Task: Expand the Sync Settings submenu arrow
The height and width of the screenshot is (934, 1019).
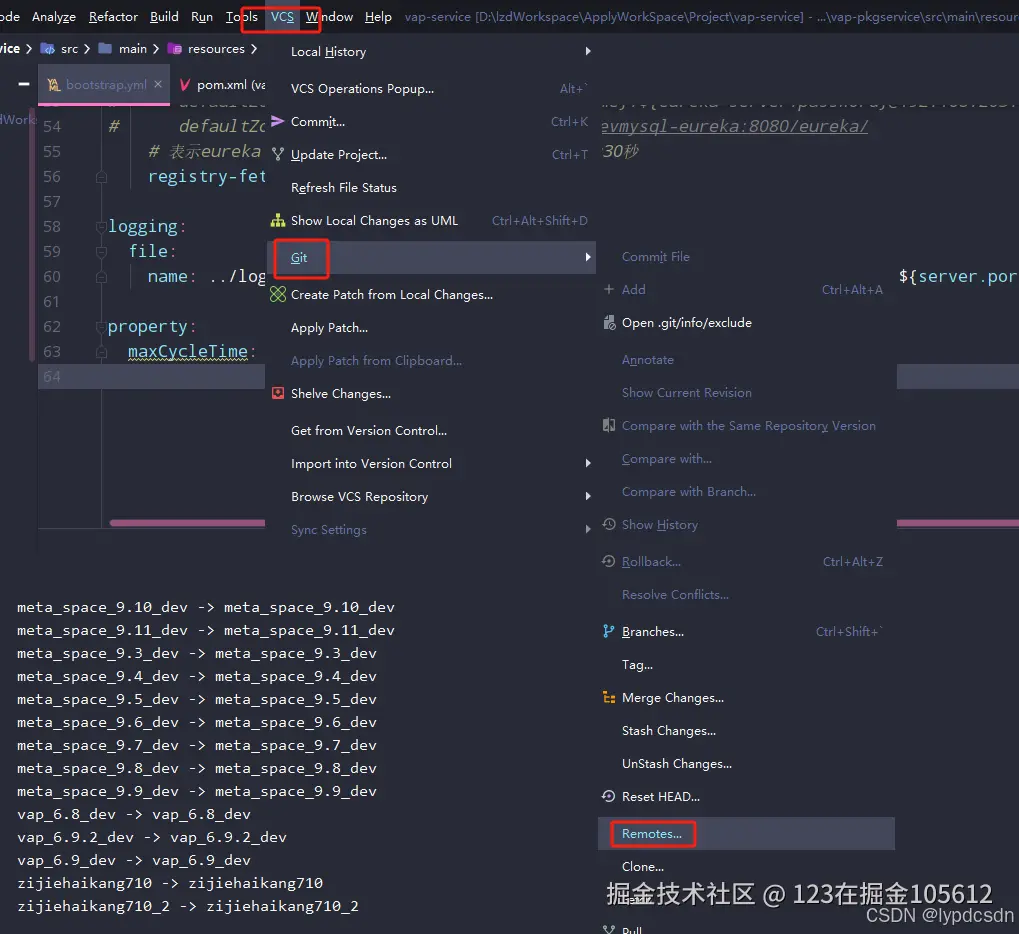Action: [x=587, y=529]
